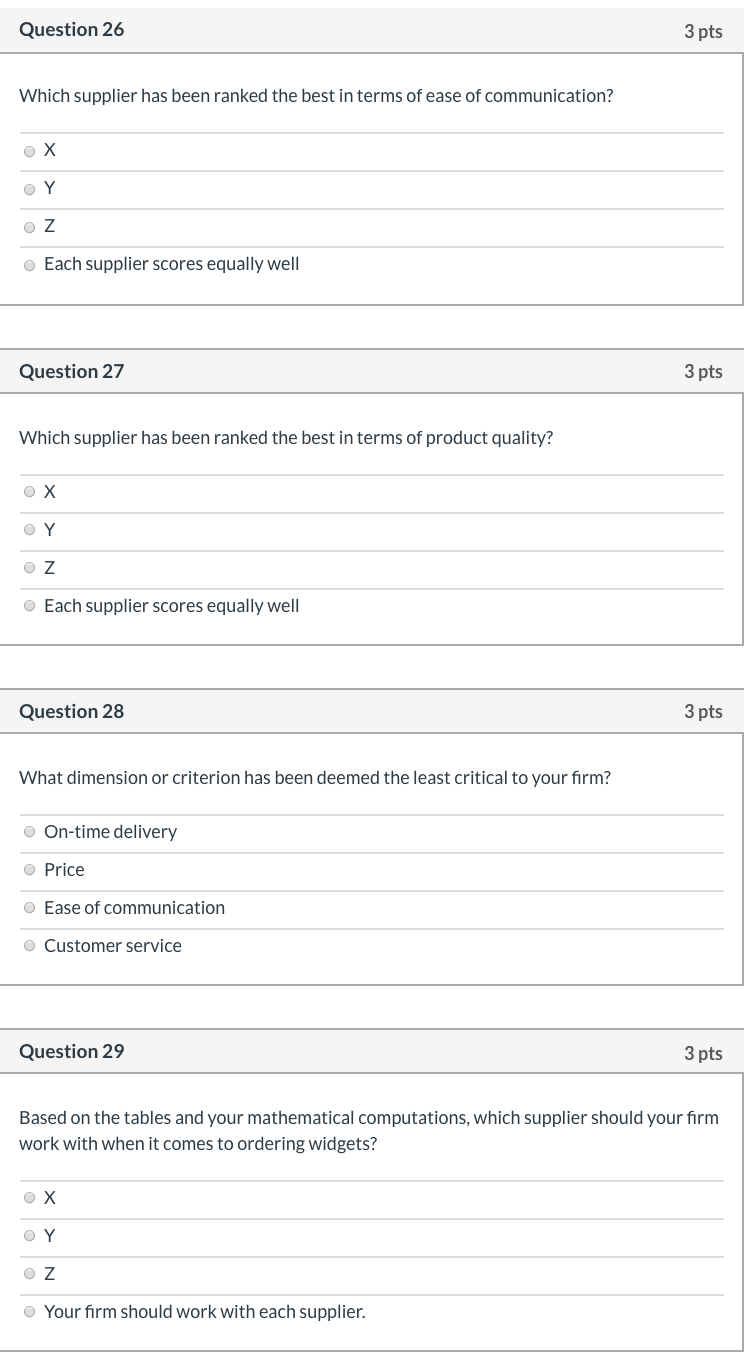756x1356 pixels.
Task: Choose 'Each supplier scores equally well' in Question 26
Action: pos(29,265)
